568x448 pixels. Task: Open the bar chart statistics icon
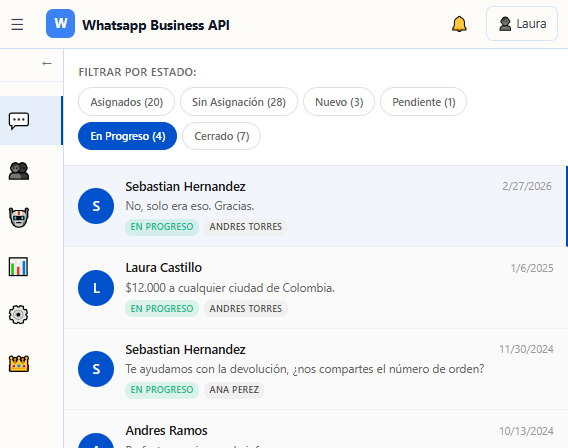click(x=18, y=267)
